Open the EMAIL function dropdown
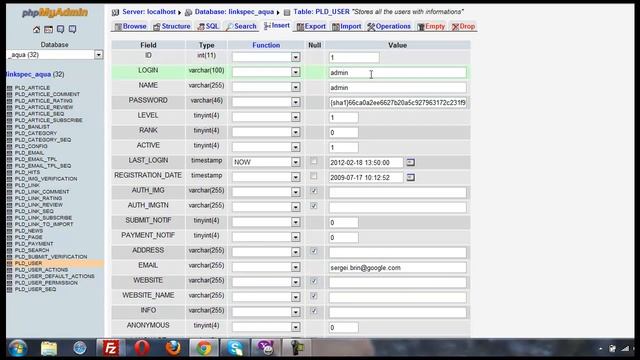Screen dimensions: 640x360 pos(266,267)
